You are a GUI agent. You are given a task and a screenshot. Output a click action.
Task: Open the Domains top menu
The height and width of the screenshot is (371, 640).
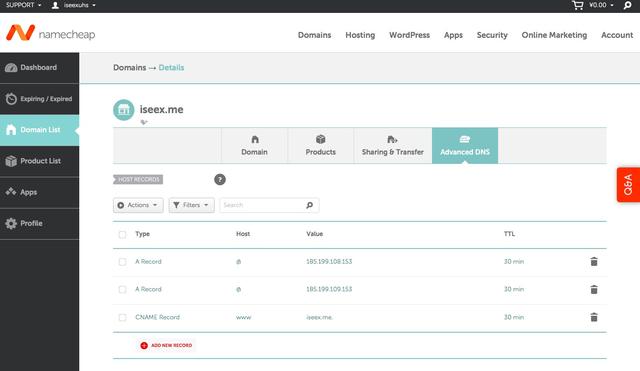pos(314,35)
